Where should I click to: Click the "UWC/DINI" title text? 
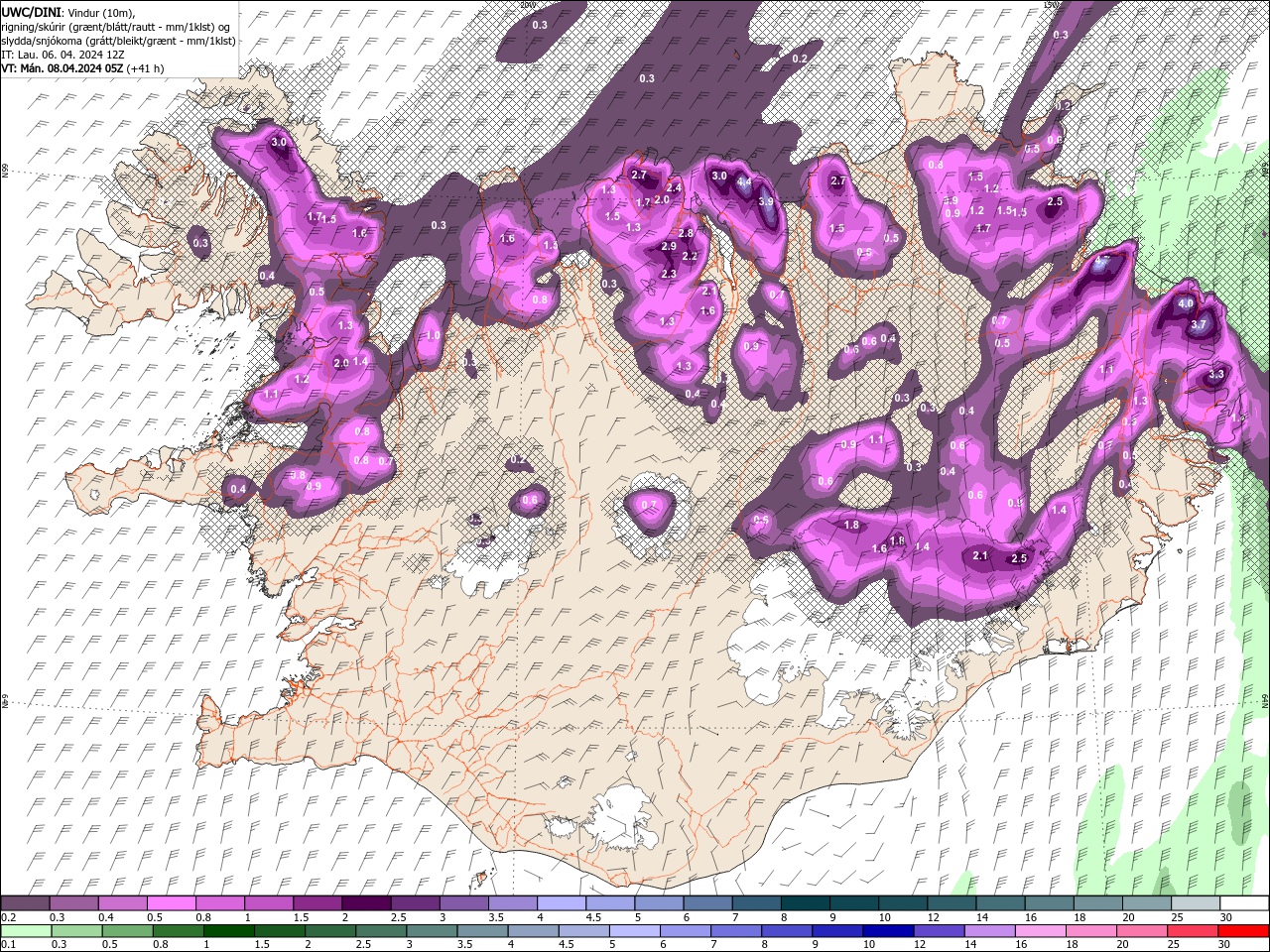click(33, 11)
